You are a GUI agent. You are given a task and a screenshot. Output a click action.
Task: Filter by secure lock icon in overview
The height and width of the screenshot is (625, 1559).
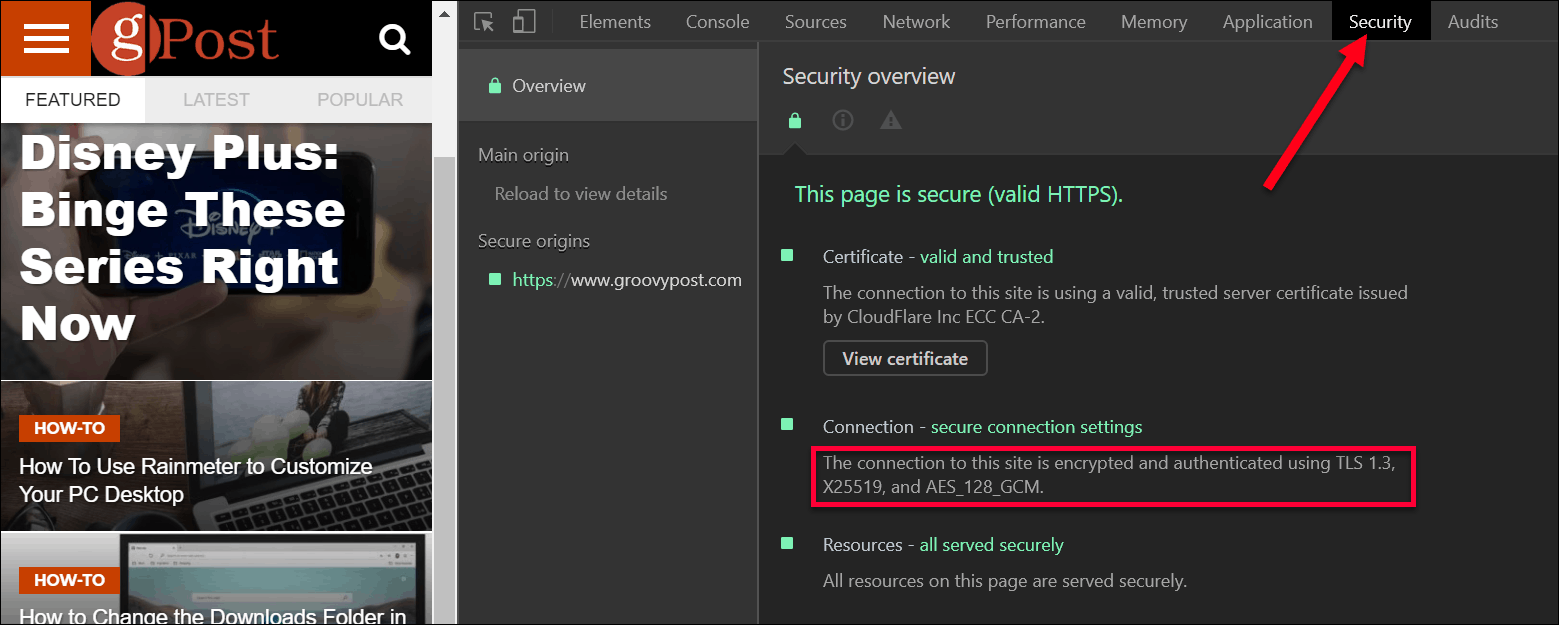click(x=795, y=121)
